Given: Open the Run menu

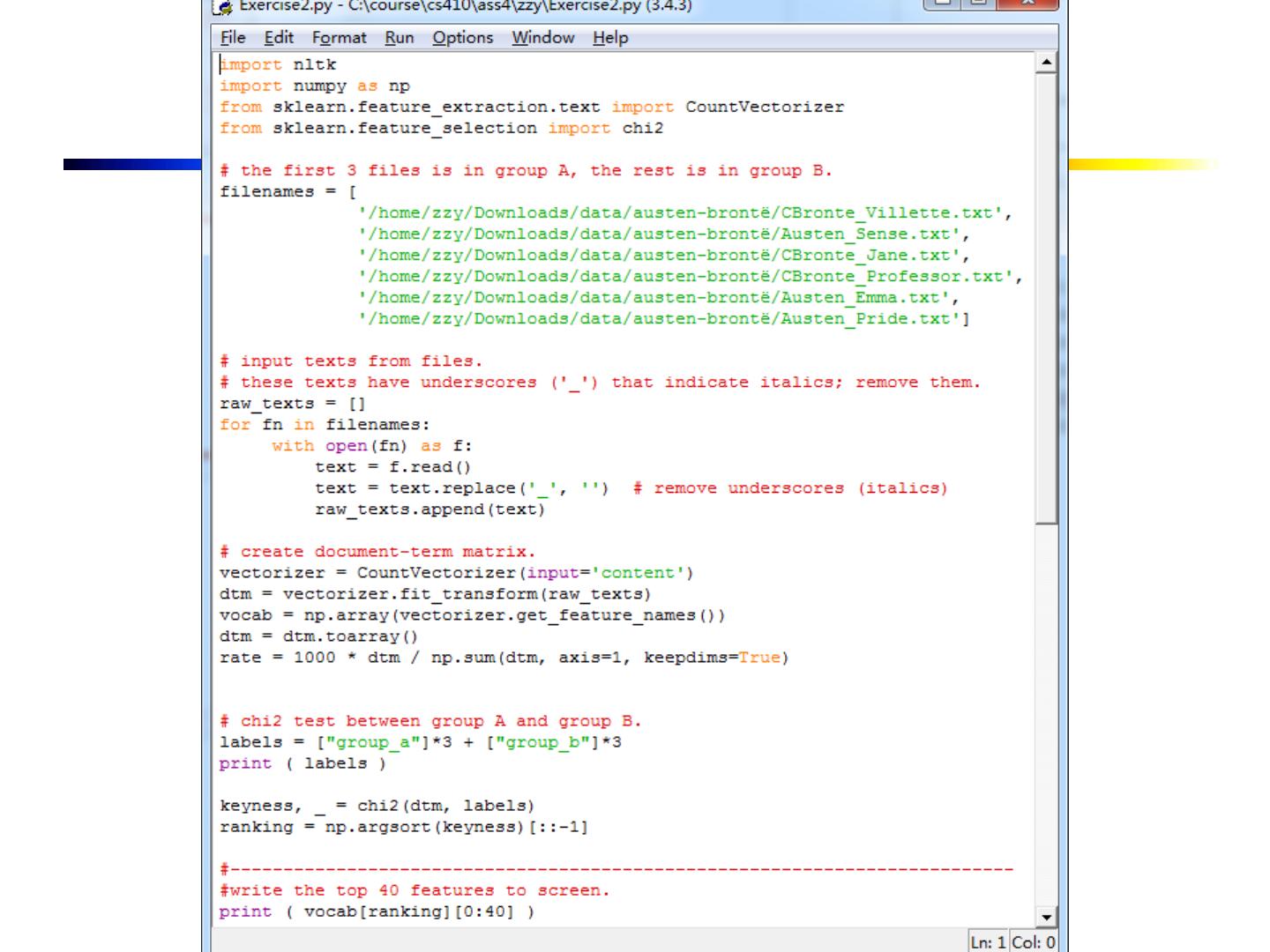Looking at the screenshot, I should pyautogui.click(x=399, y=38).
